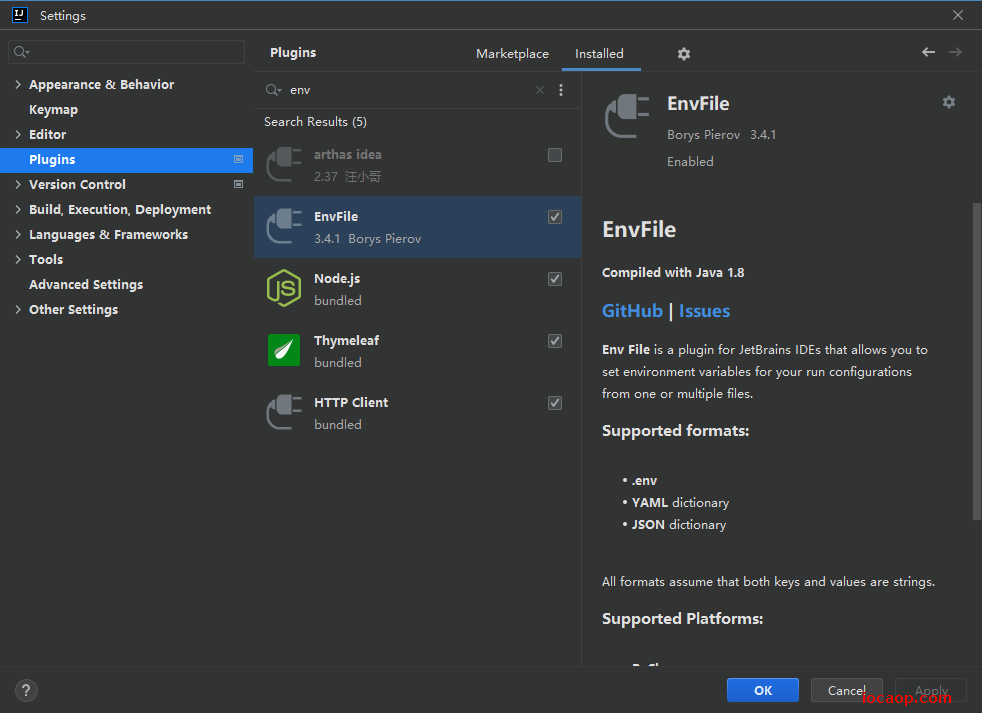Click the settings search magnifier icon
The height and width of the screenshot is (713, 982).
click(21, 52)
